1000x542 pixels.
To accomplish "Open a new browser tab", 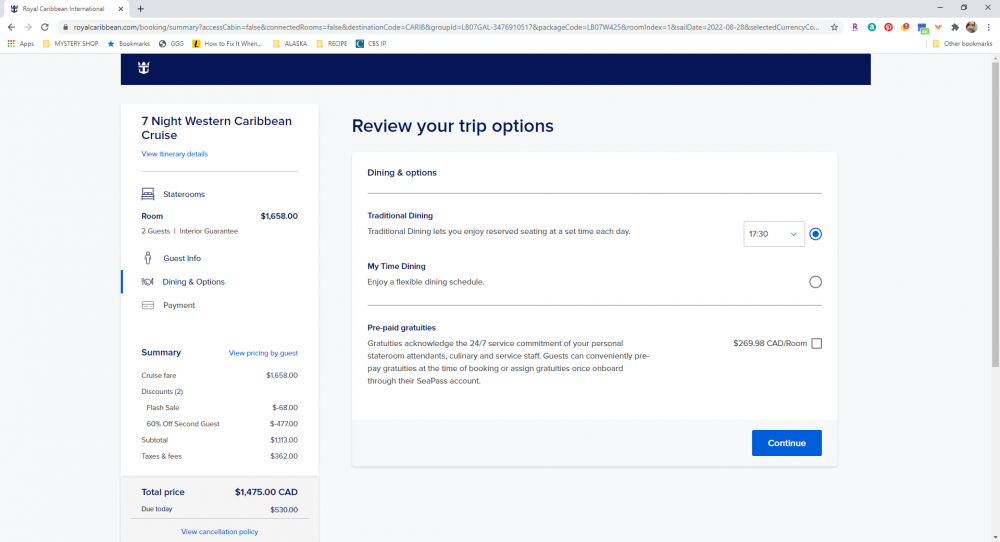I will [140, 9].
